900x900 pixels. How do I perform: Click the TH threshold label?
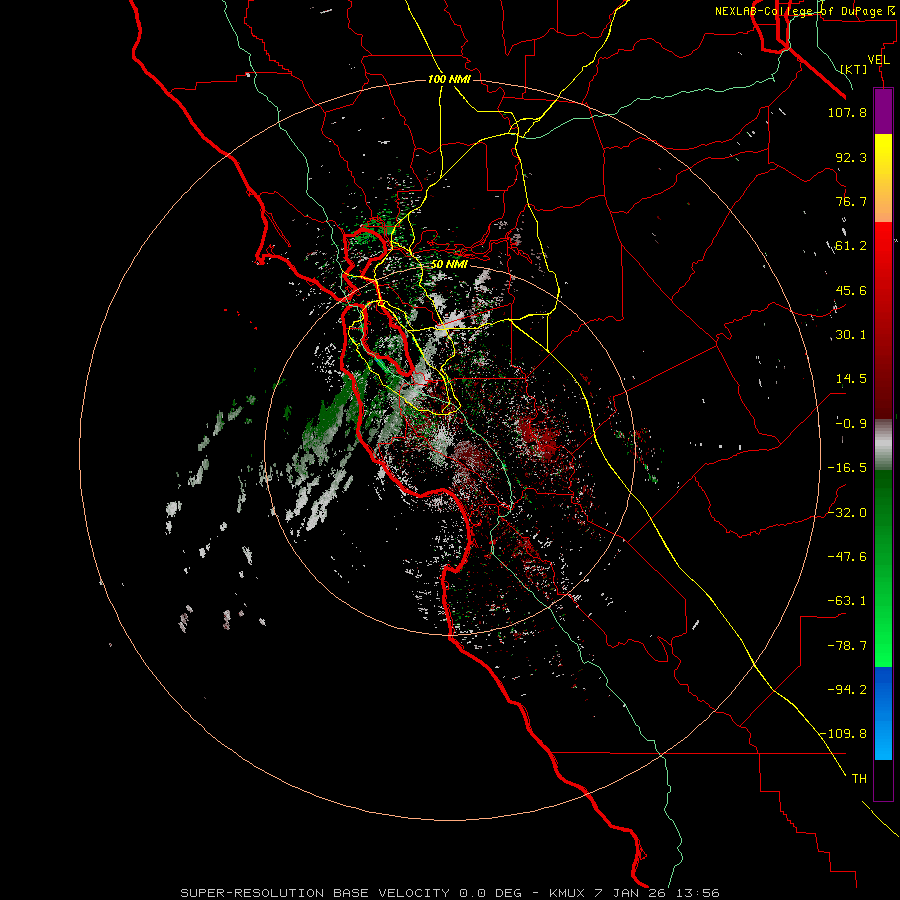click(859, 779)
